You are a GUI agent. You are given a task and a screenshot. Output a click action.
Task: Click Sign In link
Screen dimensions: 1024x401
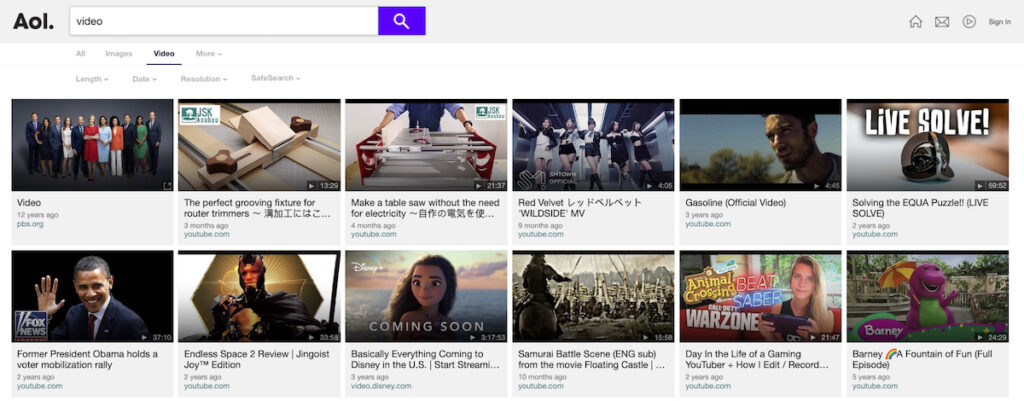999,22
